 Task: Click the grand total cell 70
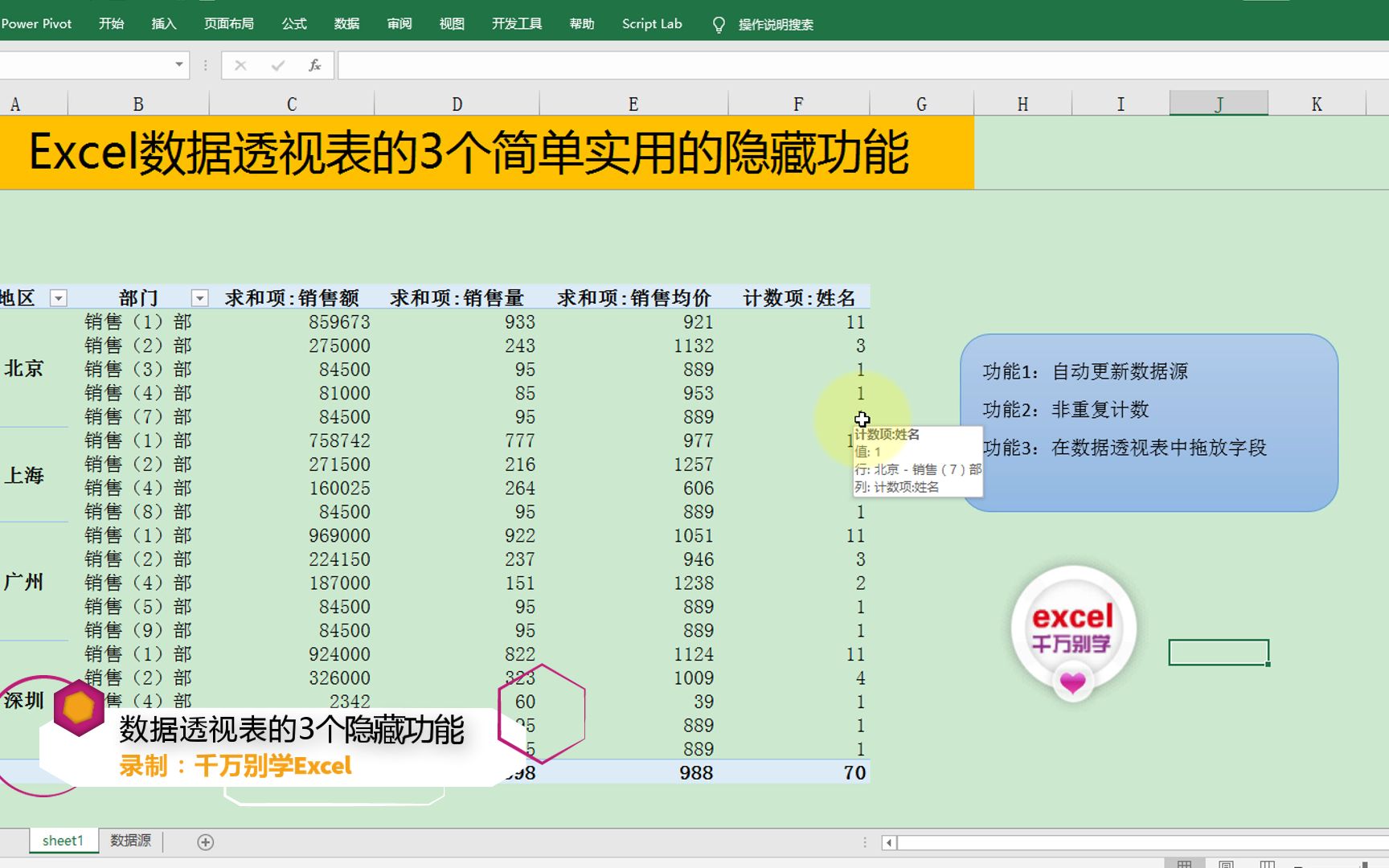click(854, 772)
